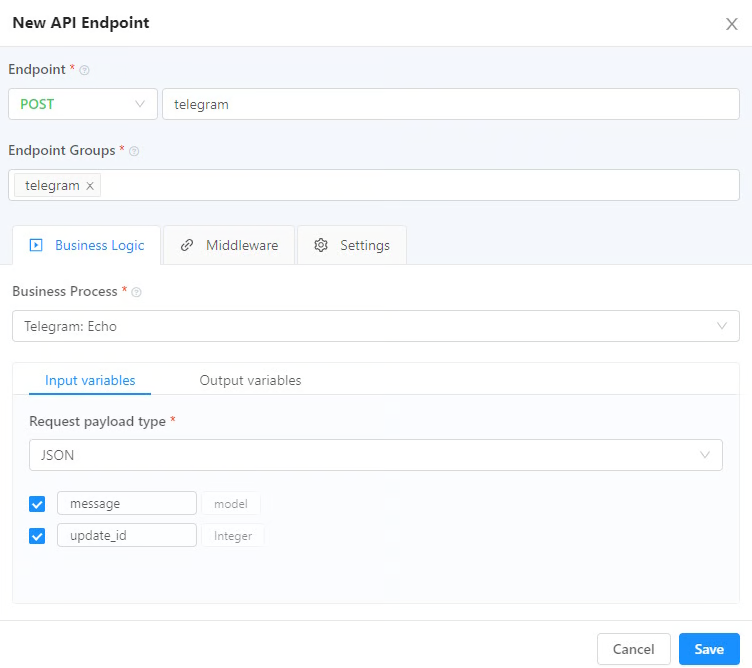Open the Request payload type JSON dropdown
Screen dimensions: 752x668
click(376, 455)
